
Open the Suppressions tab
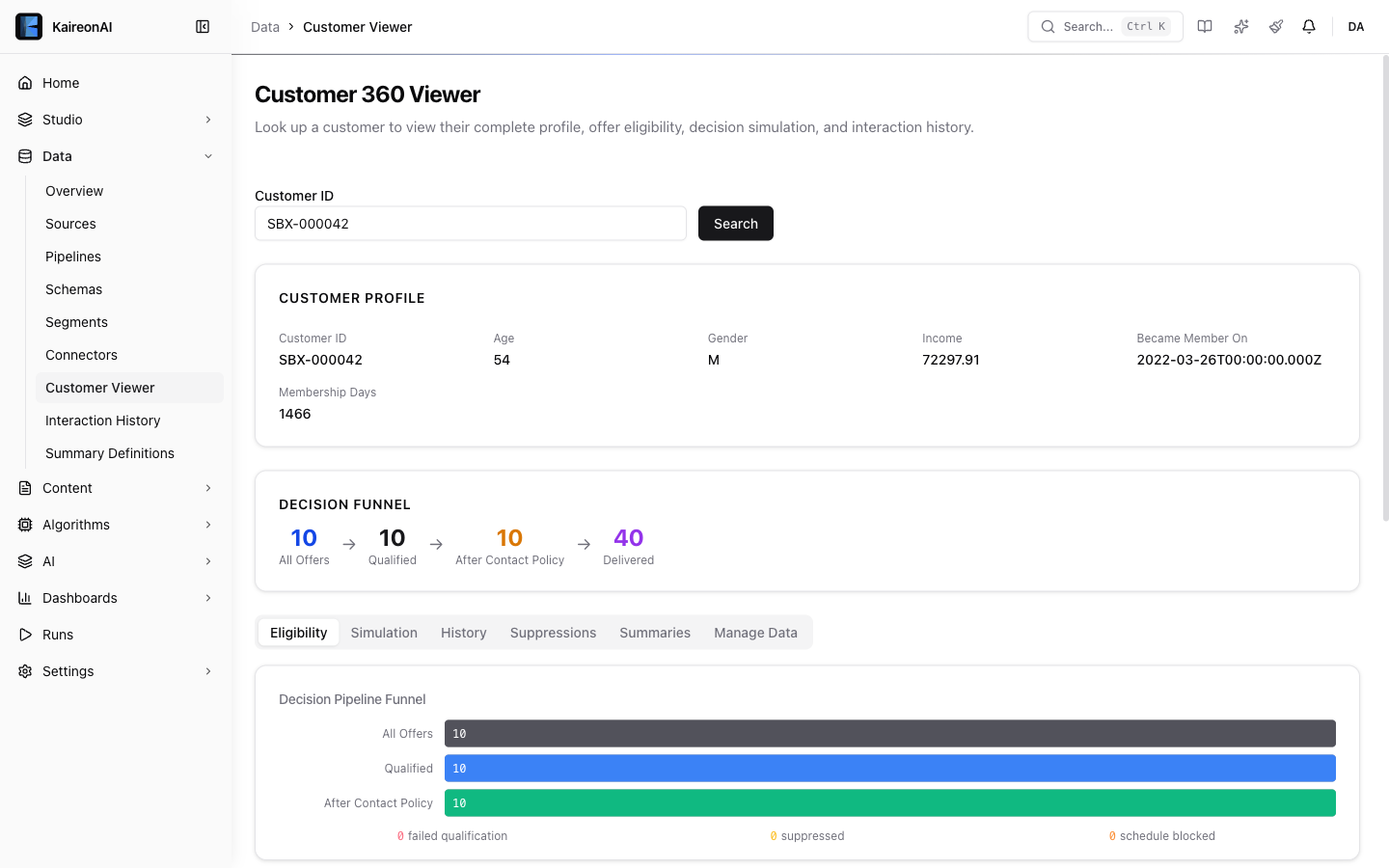click(x=553, y=632)
